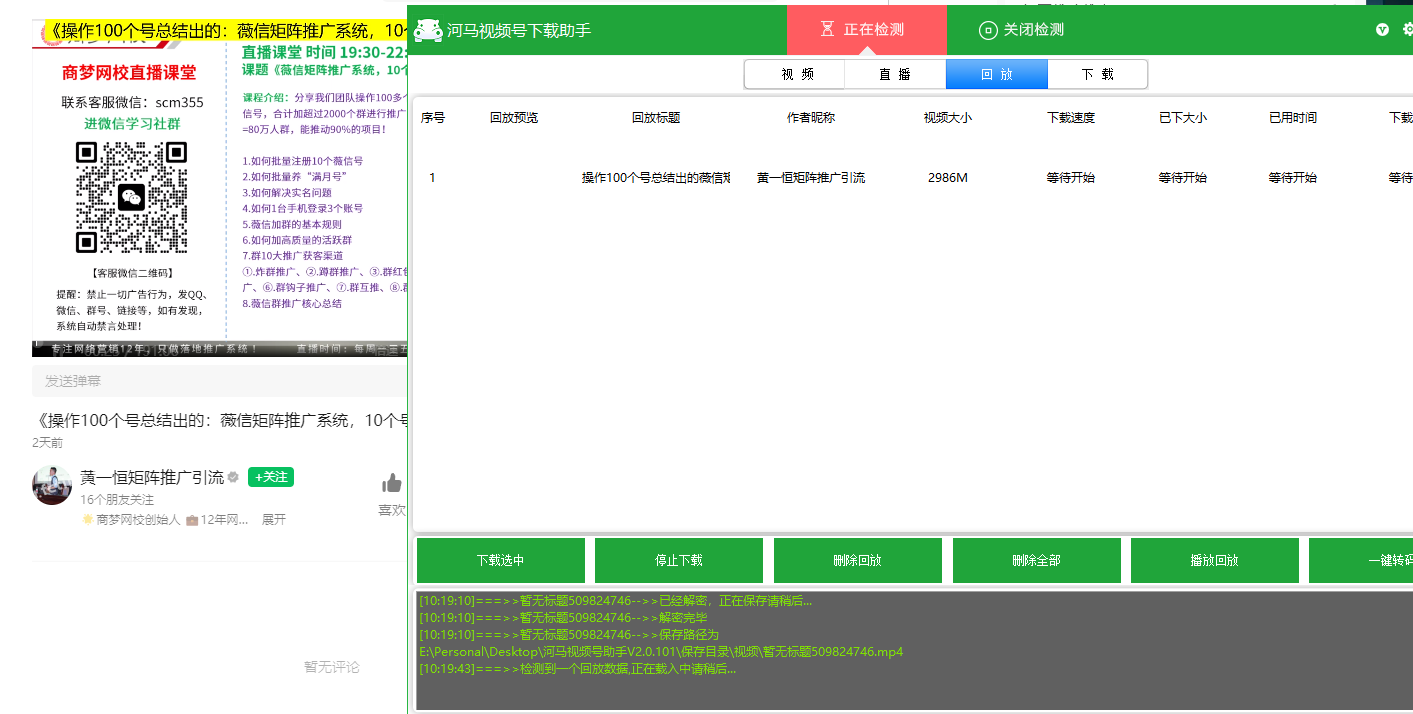Click the verified badge beside author name
Viewport: 1413px width, 714px height.
[233, 477]
